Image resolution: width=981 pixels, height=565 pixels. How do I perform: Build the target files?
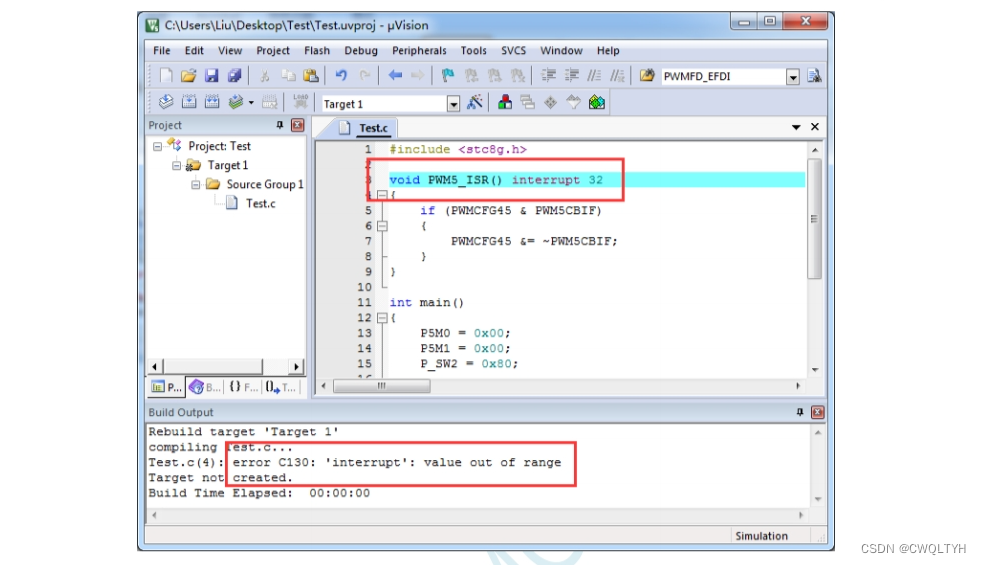point(189,102)
